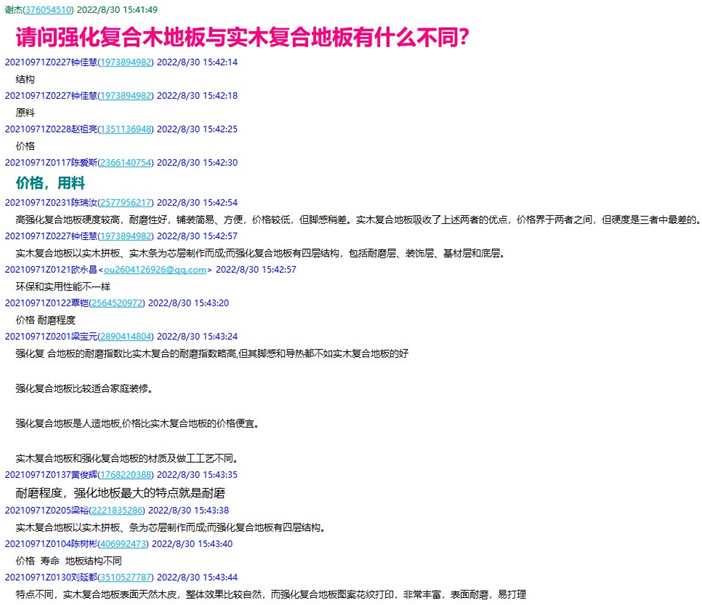Open 覃锴's link 2564520972
The image size is (702, 605).
[118, 302]
